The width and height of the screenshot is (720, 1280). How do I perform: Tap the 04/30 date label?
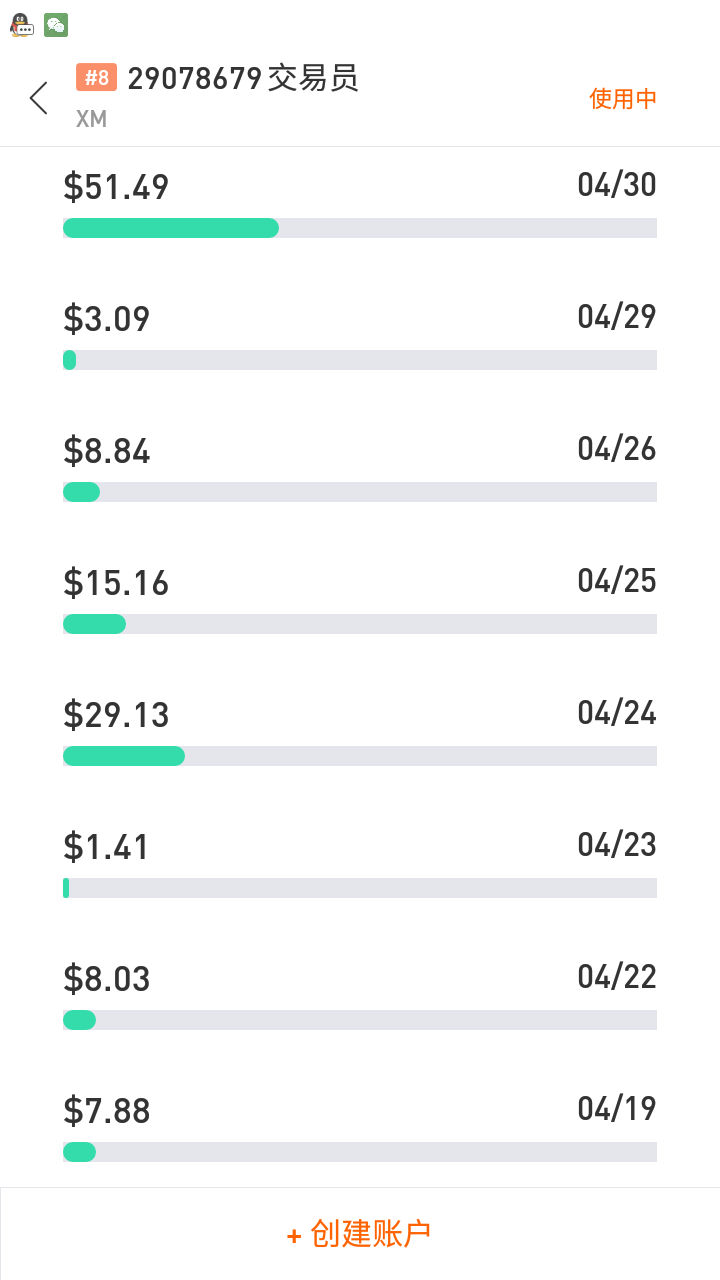616,185
